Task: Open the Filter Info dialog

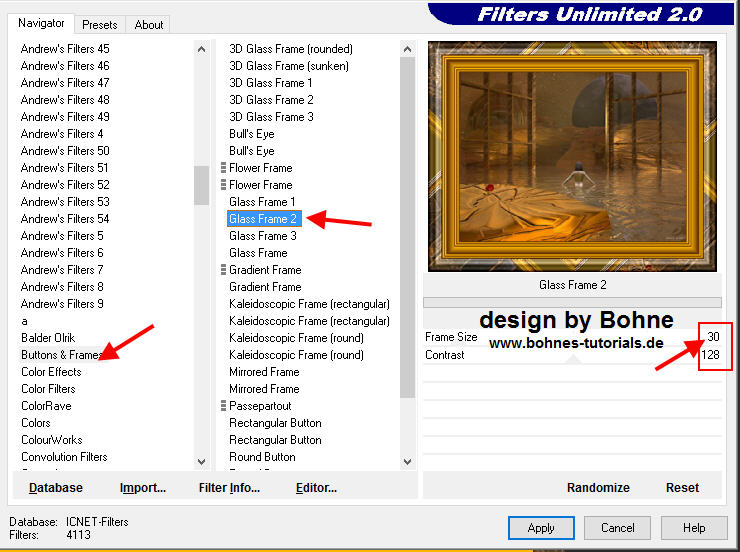Action: (x=229, y=488)
